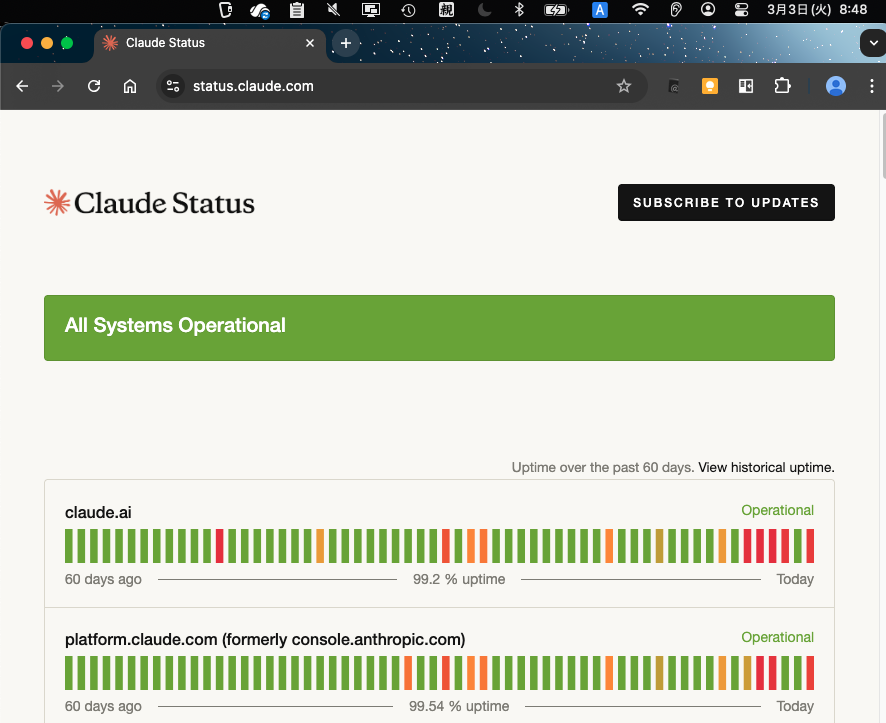Image resolution: width=886 pixels, height=723 pixels.
Task: Open the input source menu (A icon)
Action: [600, 10]
